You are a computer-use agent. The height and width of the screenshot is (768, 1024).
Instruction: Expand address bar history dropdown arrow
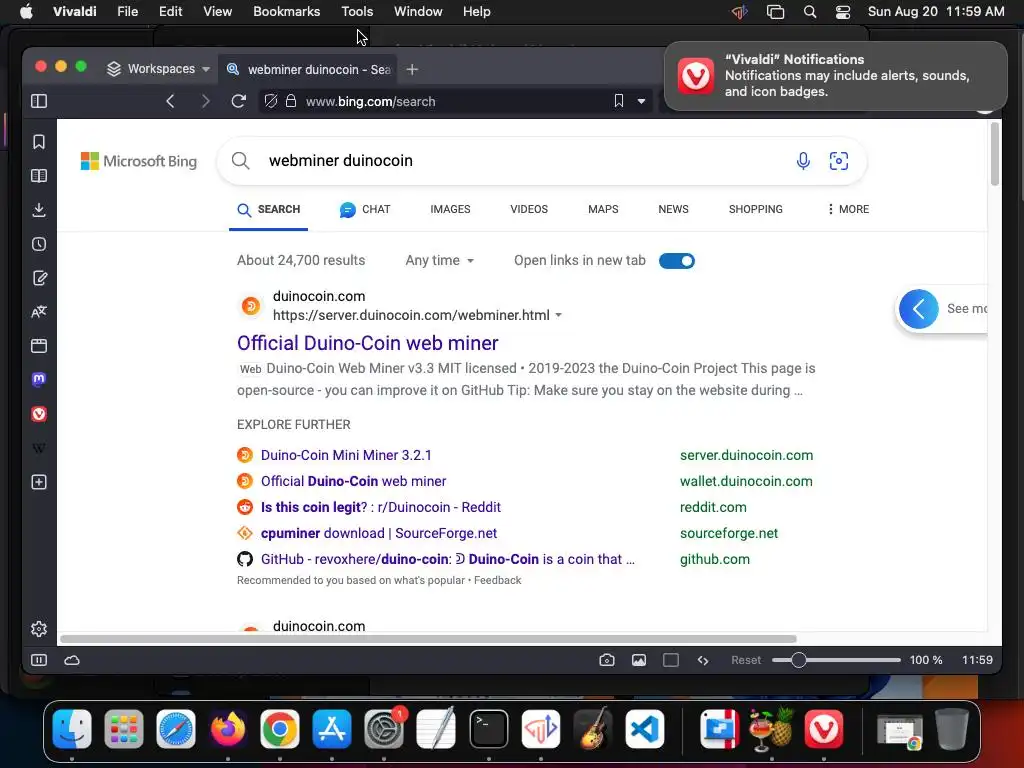pyautogui.click(x=641, y=101)
